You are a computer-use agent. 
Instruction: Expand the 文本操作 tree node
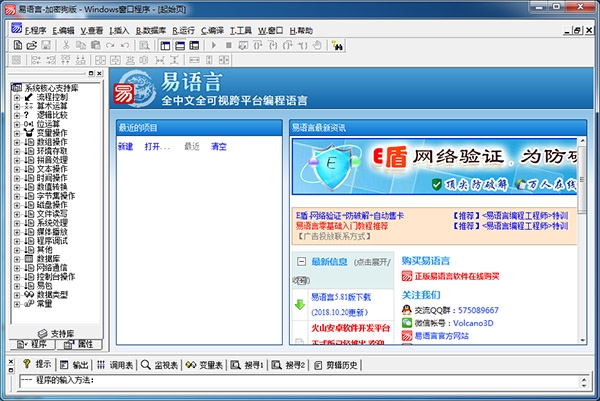(x=17, y=169)
